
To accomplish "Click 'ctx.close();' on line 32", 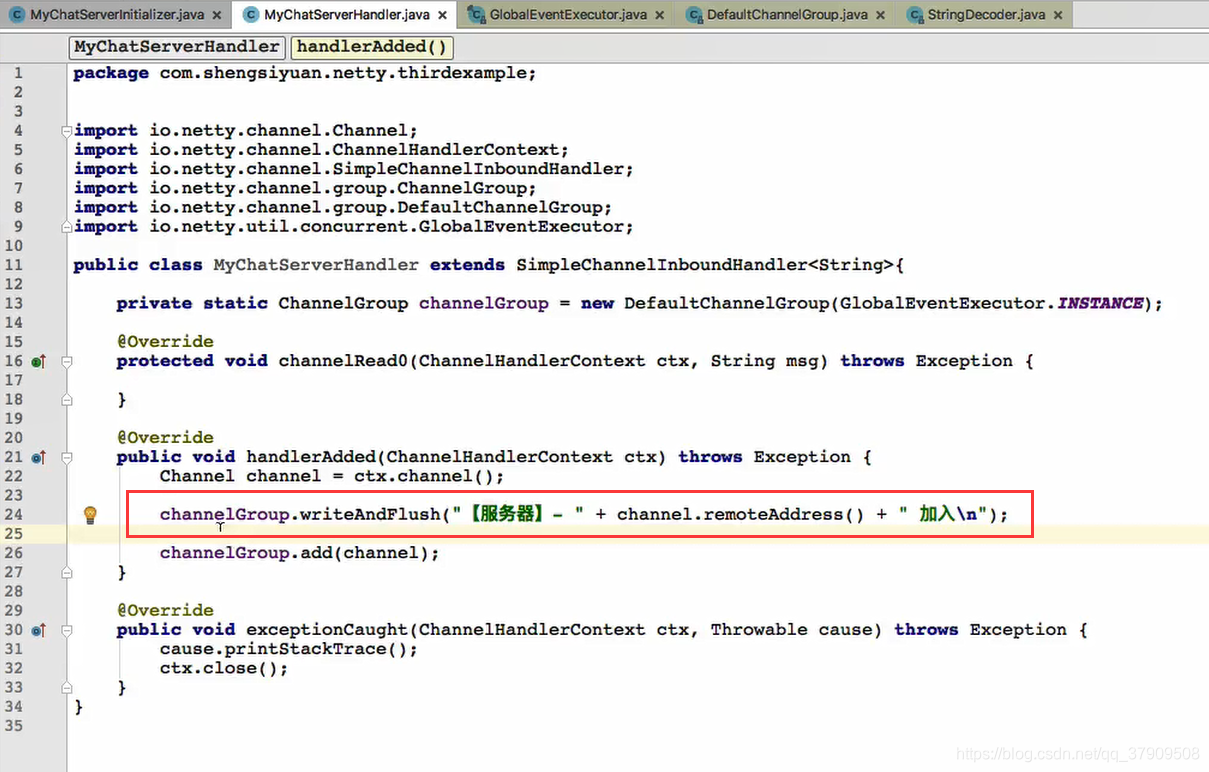I will click(x=224, y=668).
